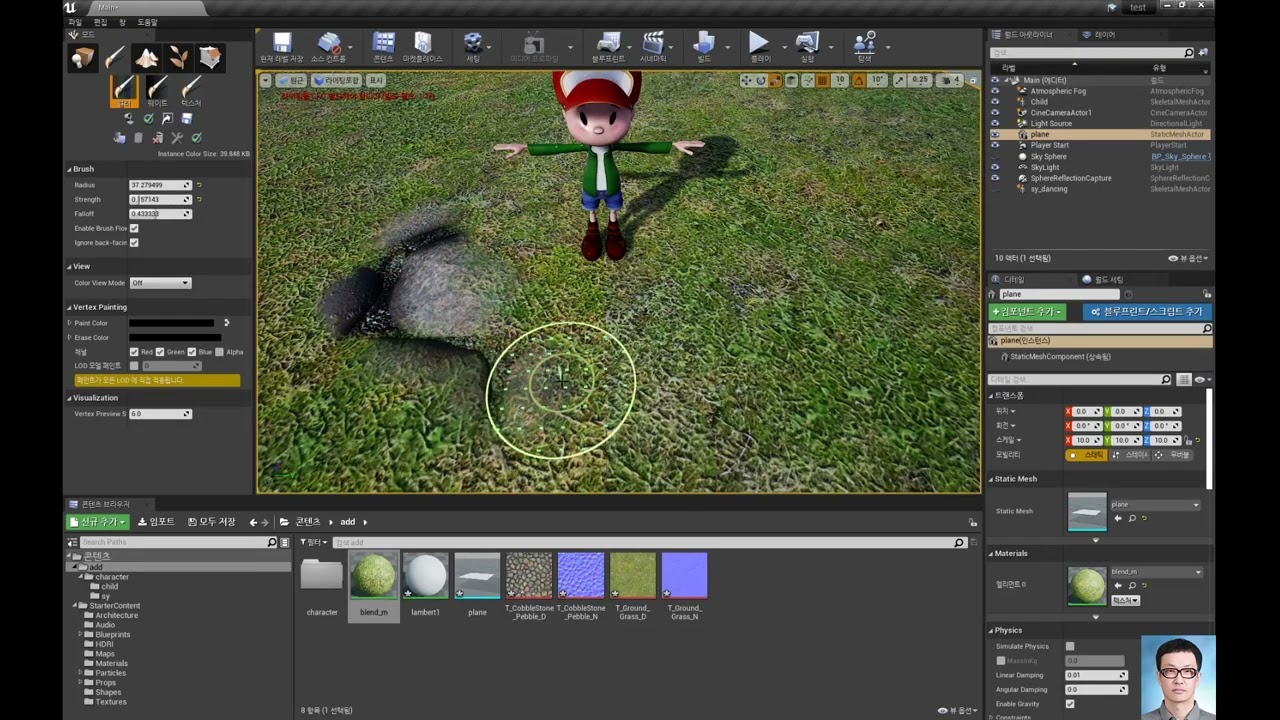Click the Launch gamepad toolbar icon
This screenshot has height=720, width=1280.
[807, 46]
